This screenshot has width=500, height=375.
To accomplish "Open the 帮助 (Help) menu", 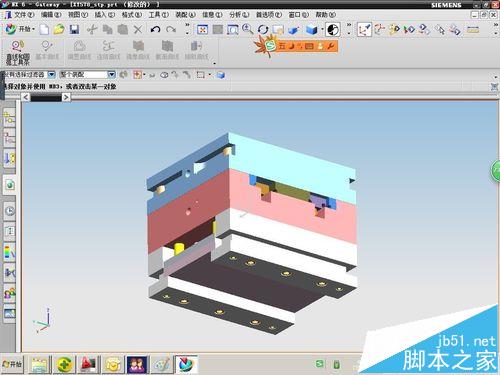I will click(326, 15).
